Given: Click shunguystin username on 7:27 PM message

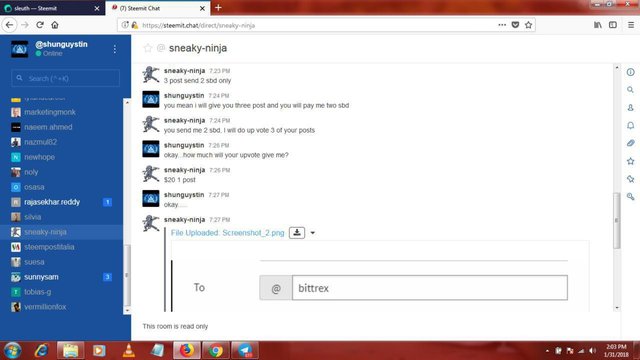Looking at the screenshot, I should [184, 195].
